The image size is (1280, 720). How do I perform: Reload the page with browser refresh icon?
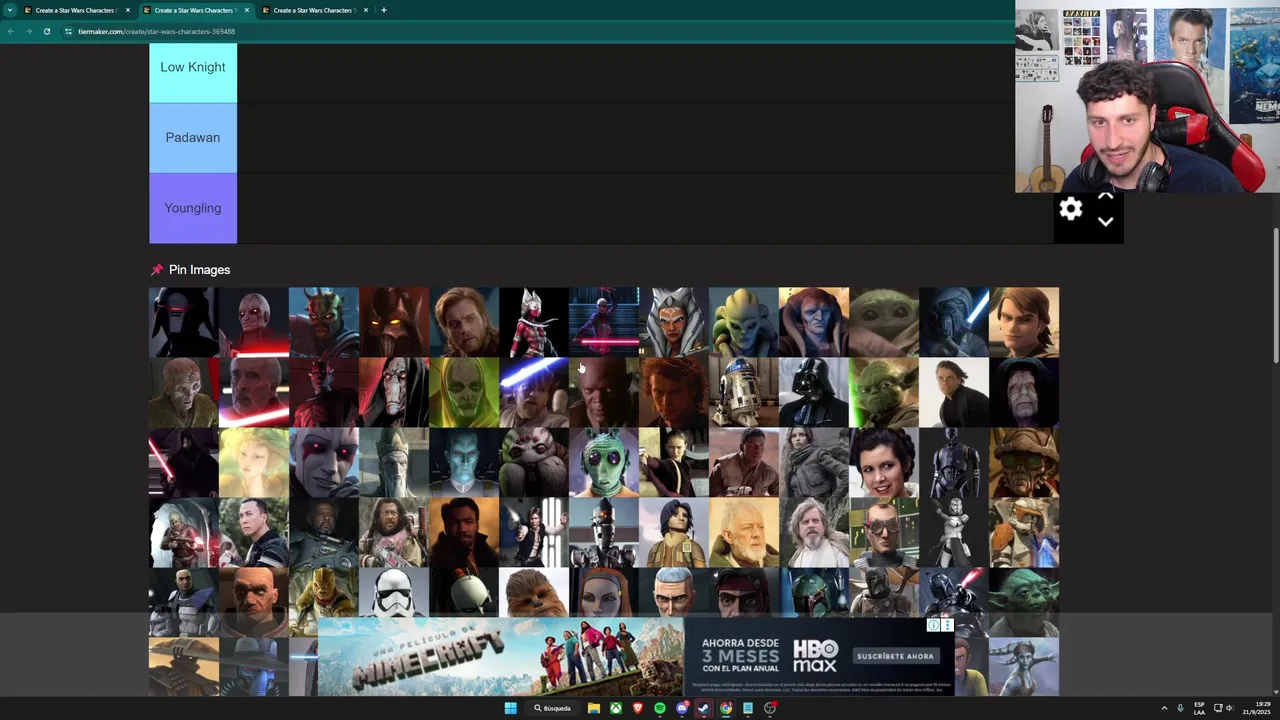click(x=46, y=31)
